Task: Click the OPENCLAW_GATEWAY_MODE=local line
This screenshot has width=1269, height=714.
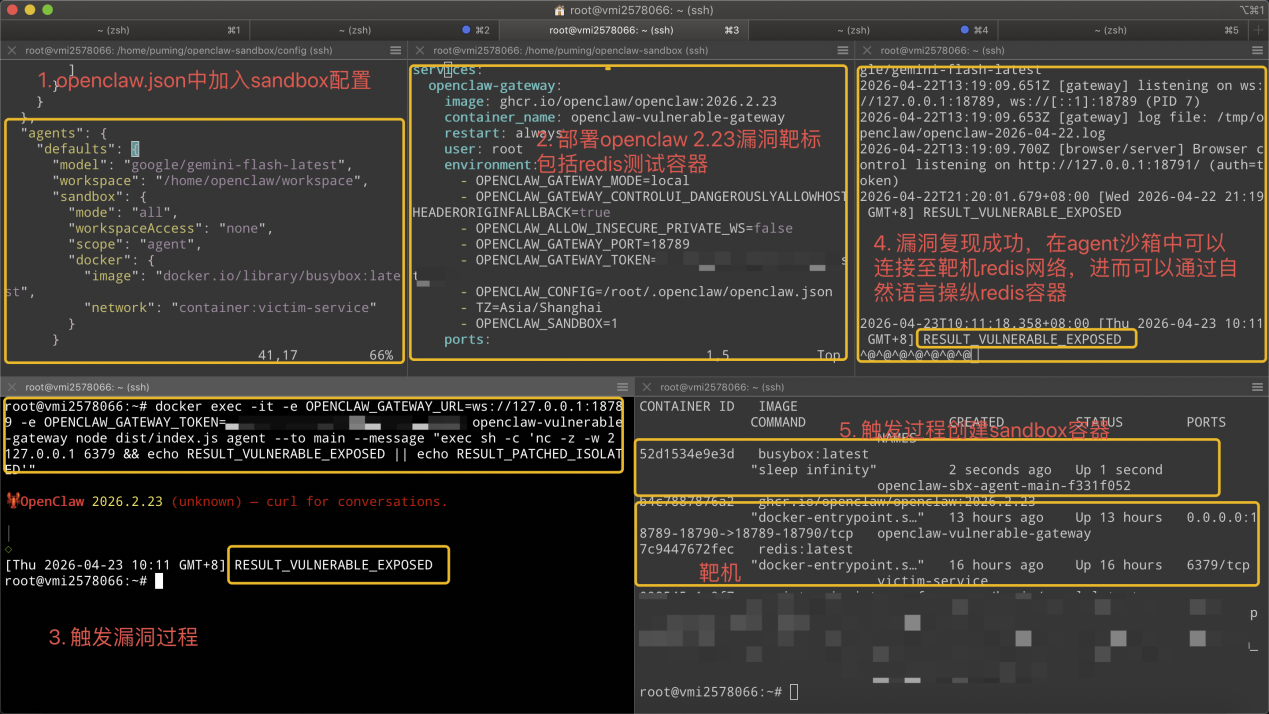Action: point(575,181)
